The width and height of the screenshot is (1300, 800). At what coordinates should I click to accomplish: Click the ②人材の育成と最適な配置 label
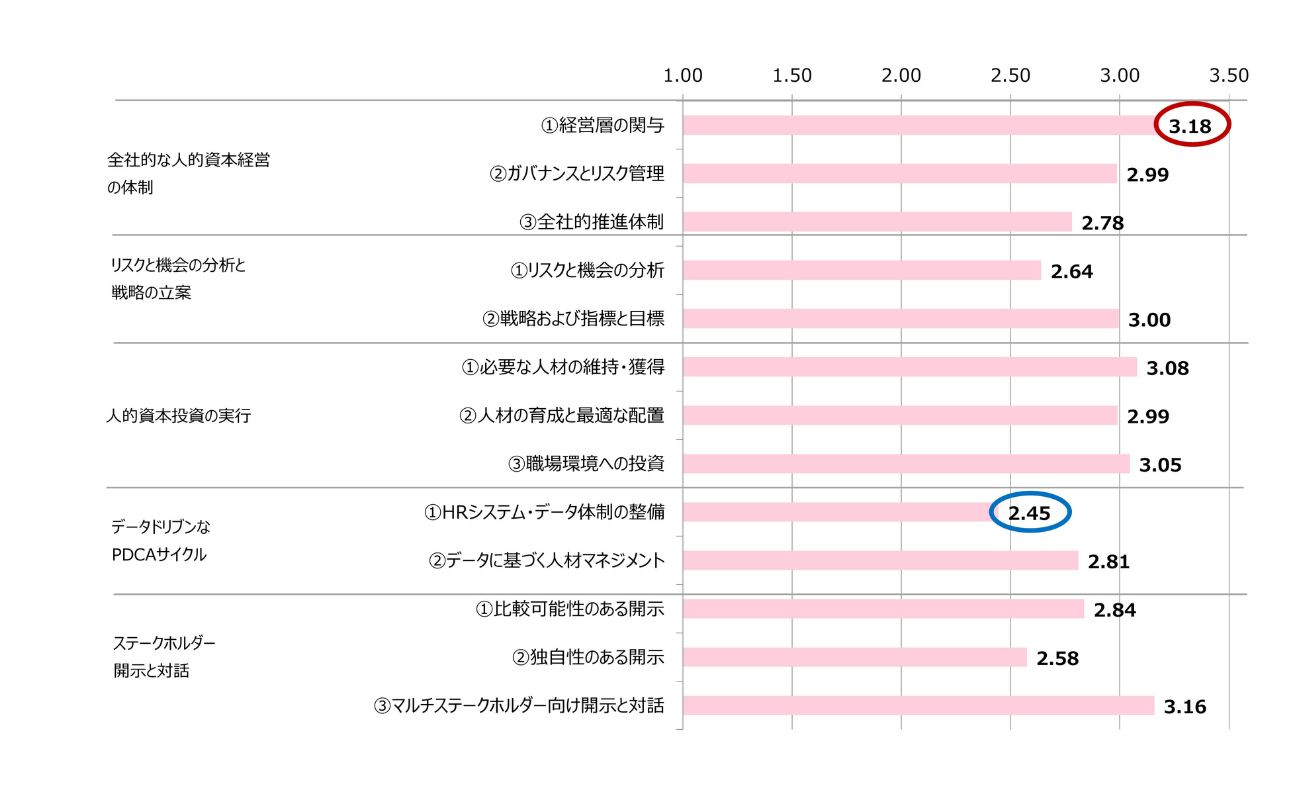(562, 415)
